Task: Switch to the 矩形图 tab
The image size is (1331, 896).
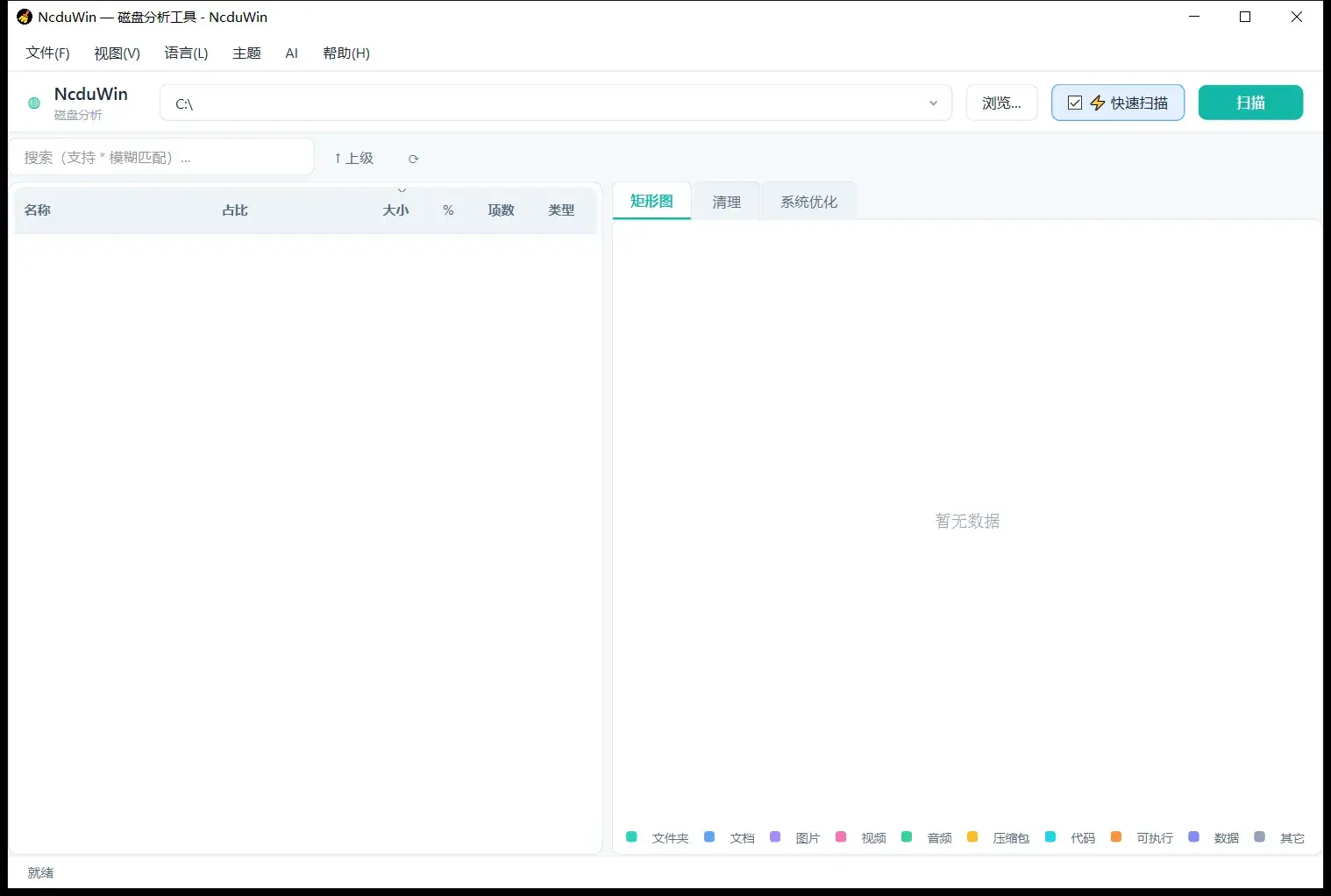Action: [651, 201]
